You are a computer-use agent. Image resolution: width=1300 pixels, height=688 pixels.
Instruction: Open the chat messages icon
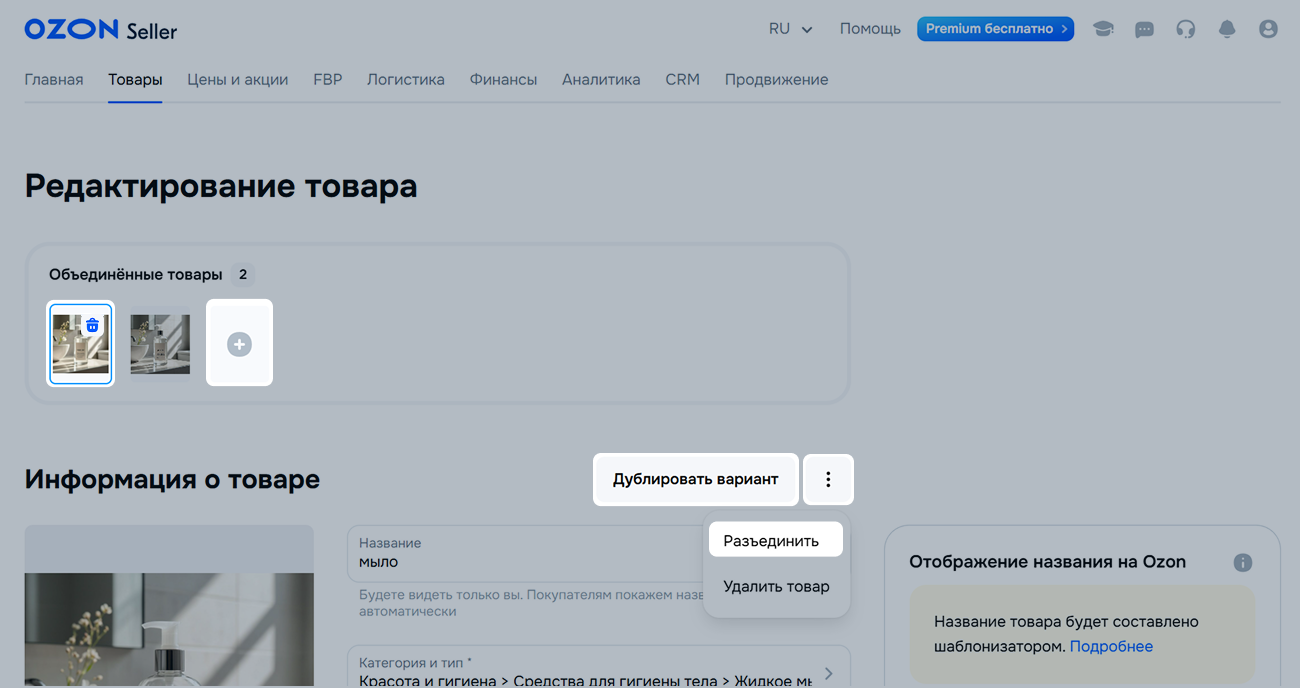pyautogui.click(x=1144, y=29)
